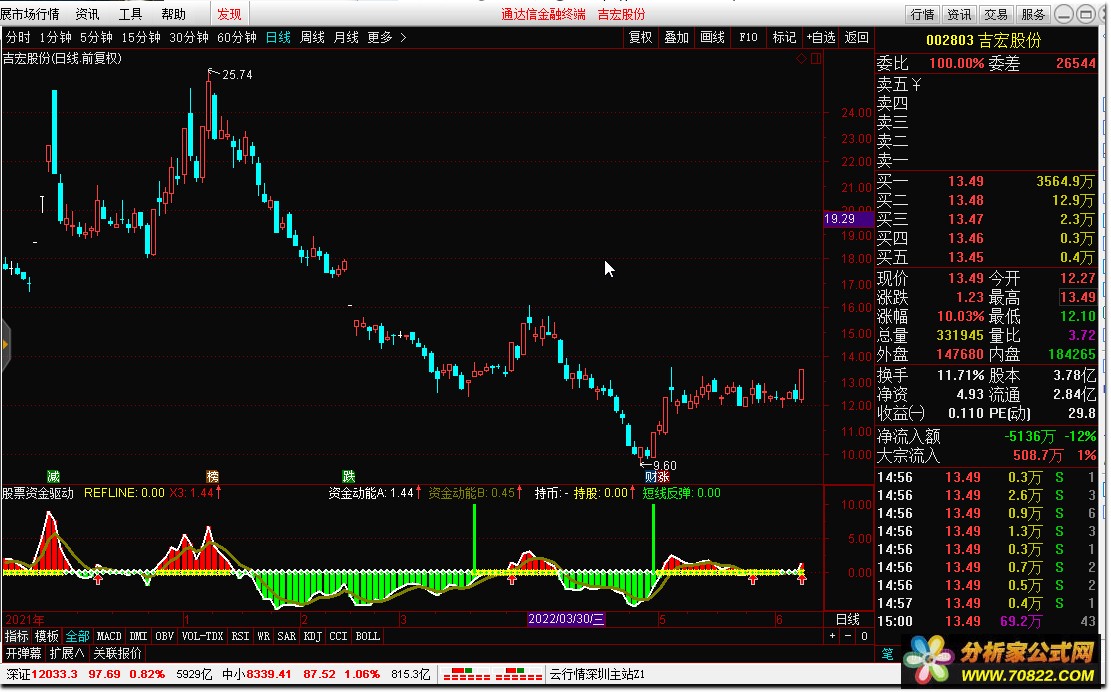Screen dimensions: 1111x692
Task: Click the 行情 top-right button
Action: [x=923, y=14]
